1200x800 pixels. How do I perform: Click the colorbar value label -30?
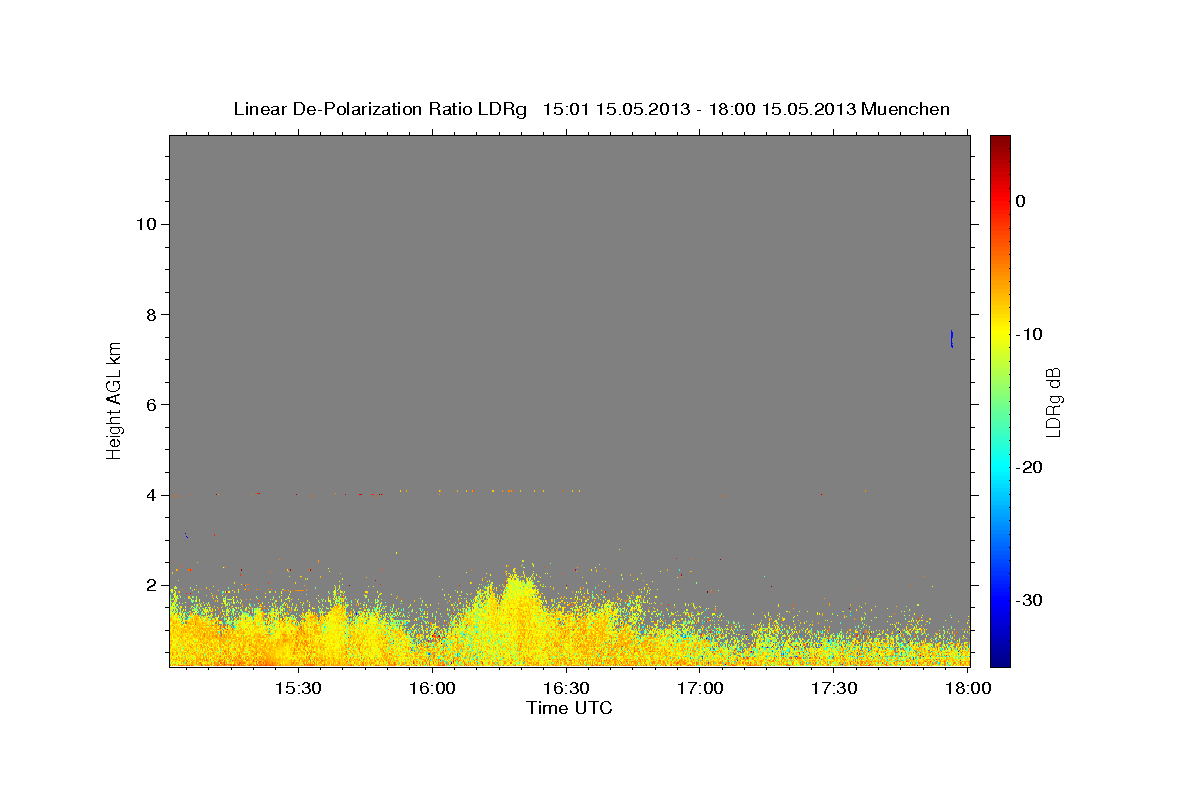coord(1030,600)
